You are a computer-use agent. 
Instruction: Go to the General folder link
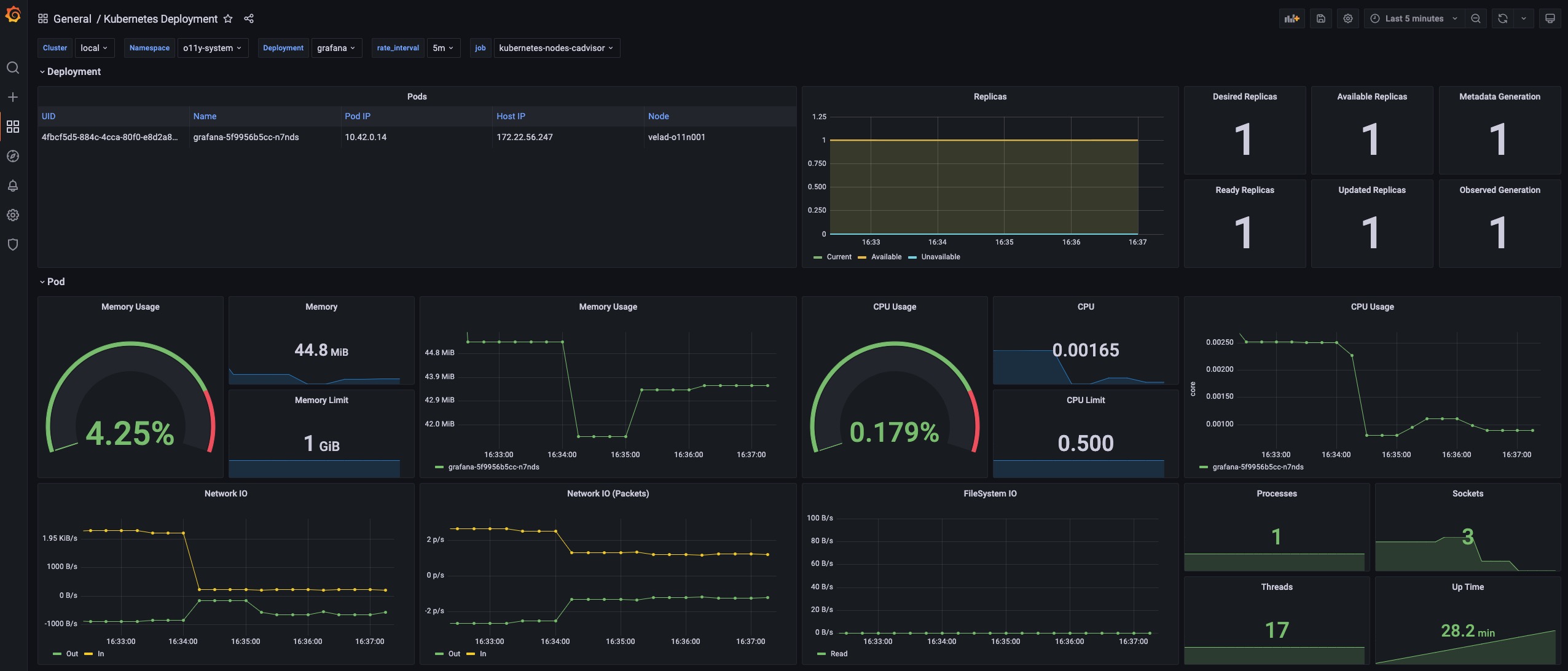pos(72,18)
